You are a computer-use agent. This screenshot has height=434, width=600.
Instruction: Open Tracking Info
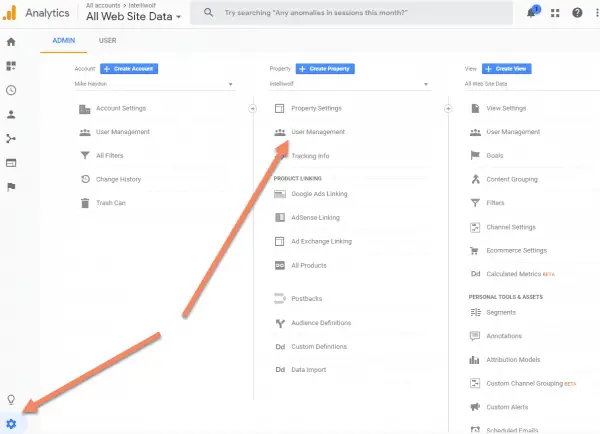310,156
